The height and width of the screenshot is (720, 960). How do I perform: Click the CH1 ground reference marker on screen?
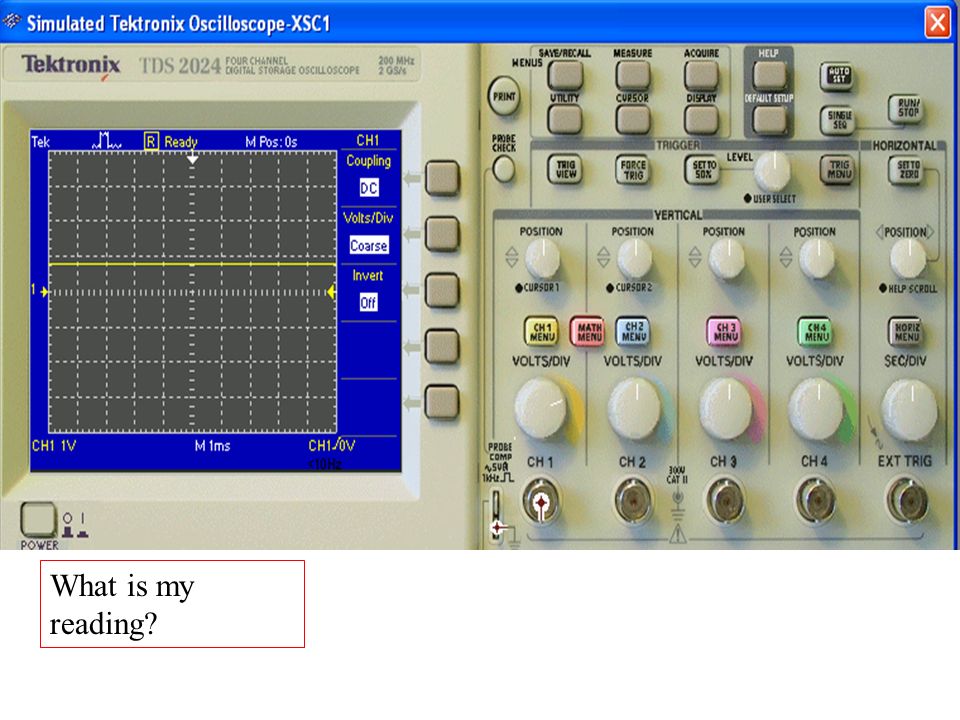point(40,291)
